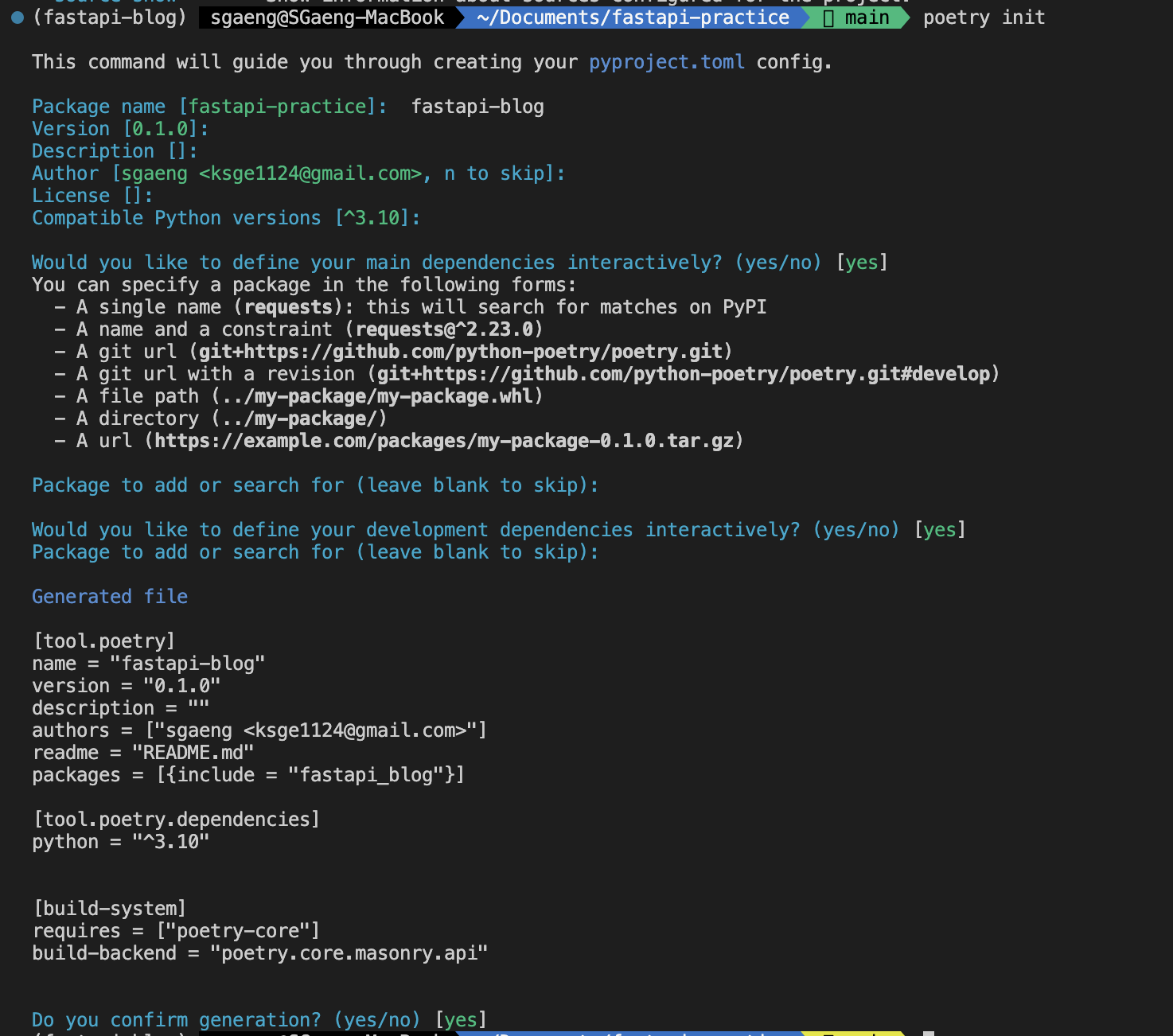This screenshot has height=1036, width=1173.
Task: Click the Compatible Python versions prompt
Action: click(226, 218)
